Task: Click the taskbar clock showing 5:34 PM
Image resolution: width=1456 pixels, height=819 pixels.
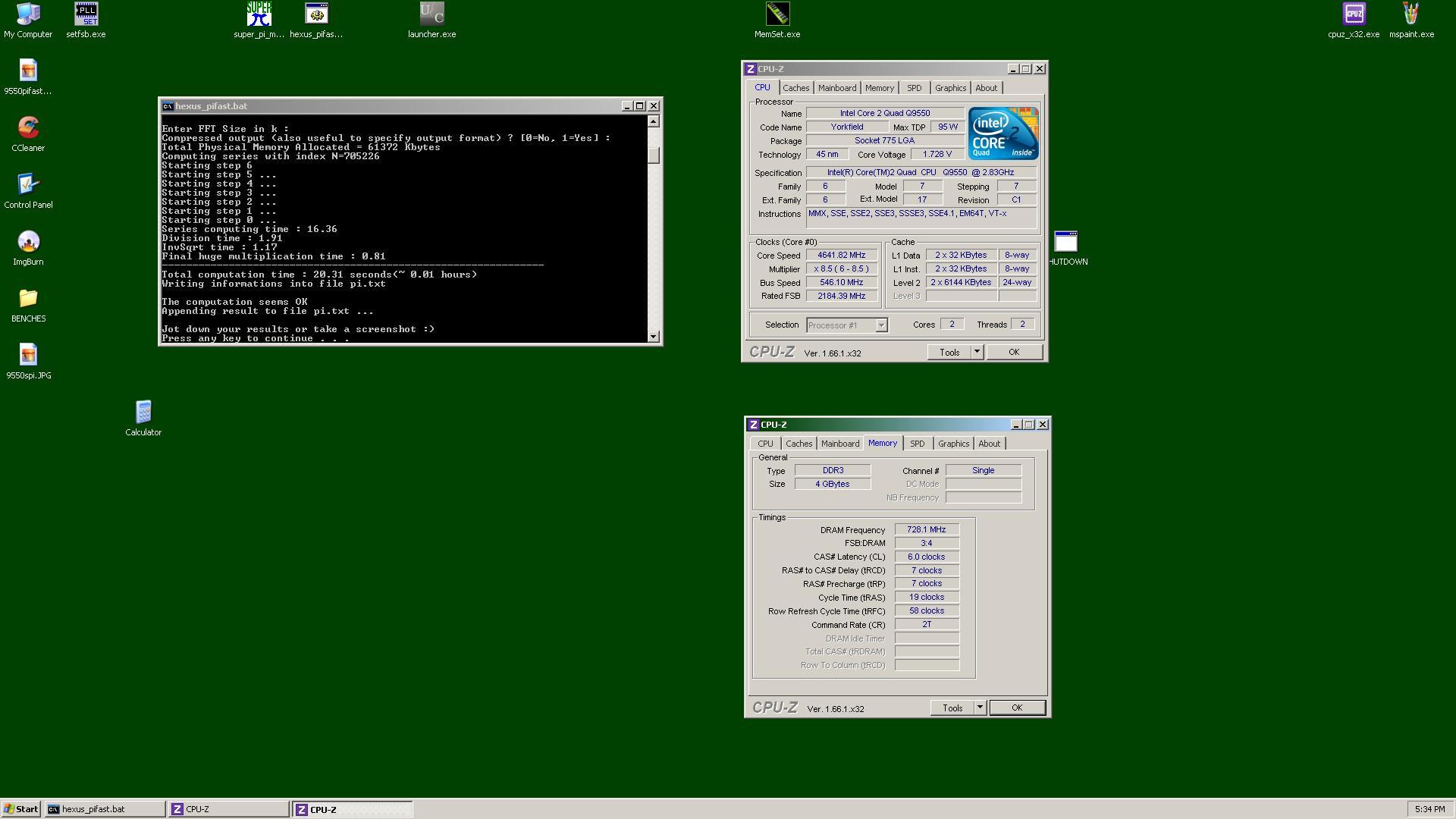Action: click(x=1429, y=809)
